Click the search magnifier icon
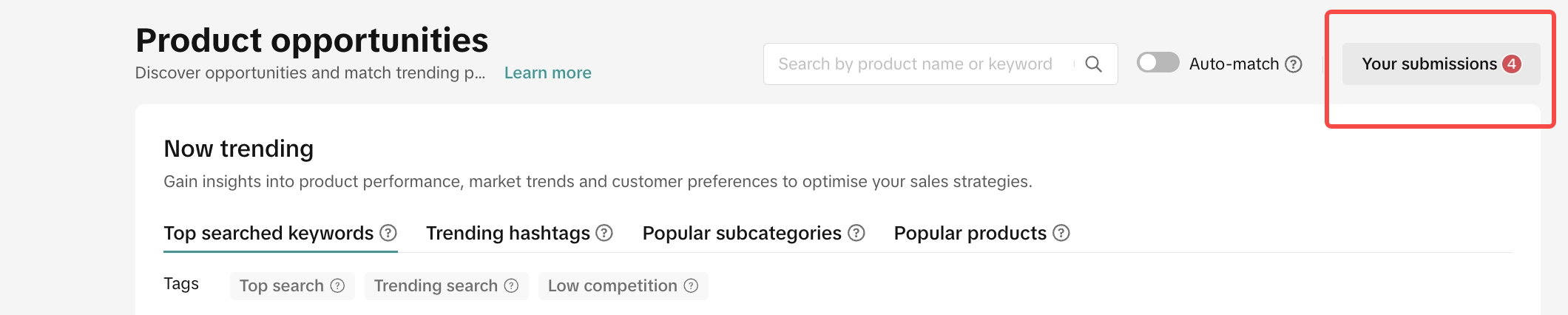Image resolution: width=1568 pixels, height=315 pixels. point(1093,64)
